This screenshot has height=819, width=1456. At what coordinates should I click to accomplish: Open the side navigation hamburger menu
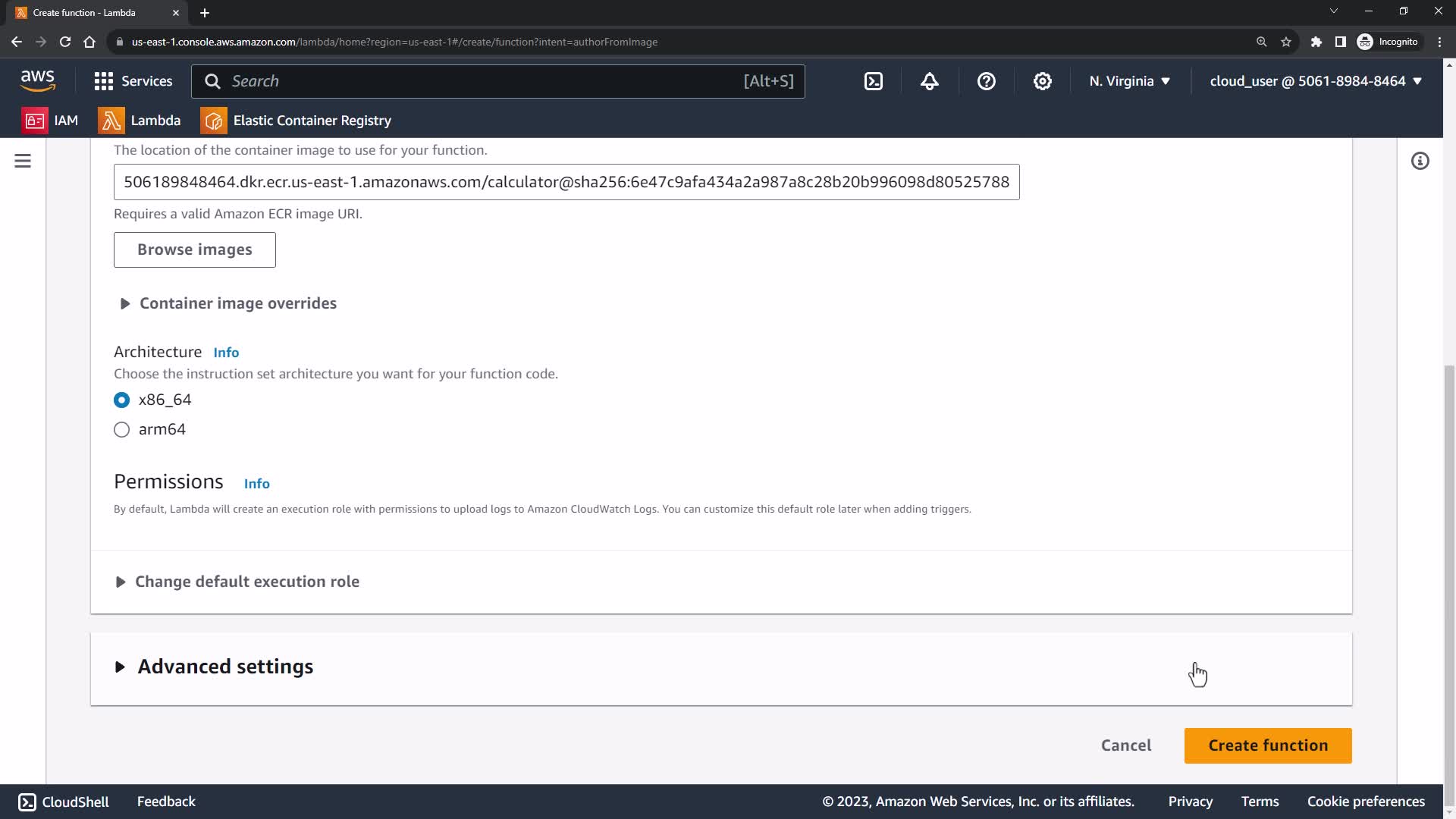pyautogui.click(x=23, y=161)
